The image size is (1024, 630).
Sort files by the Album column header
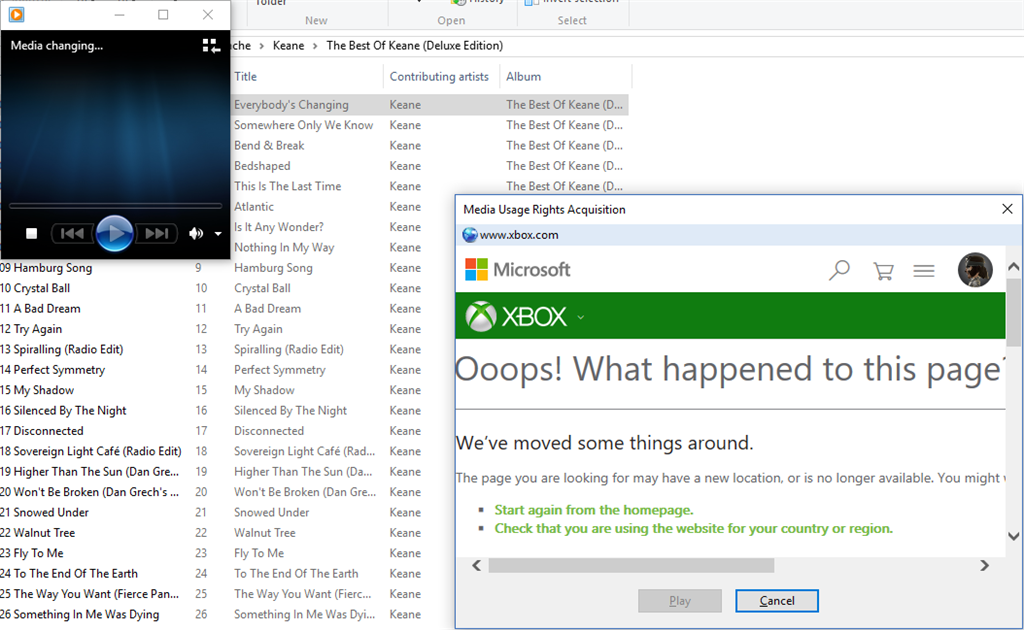pyautogui.click(x=524, y=76)
